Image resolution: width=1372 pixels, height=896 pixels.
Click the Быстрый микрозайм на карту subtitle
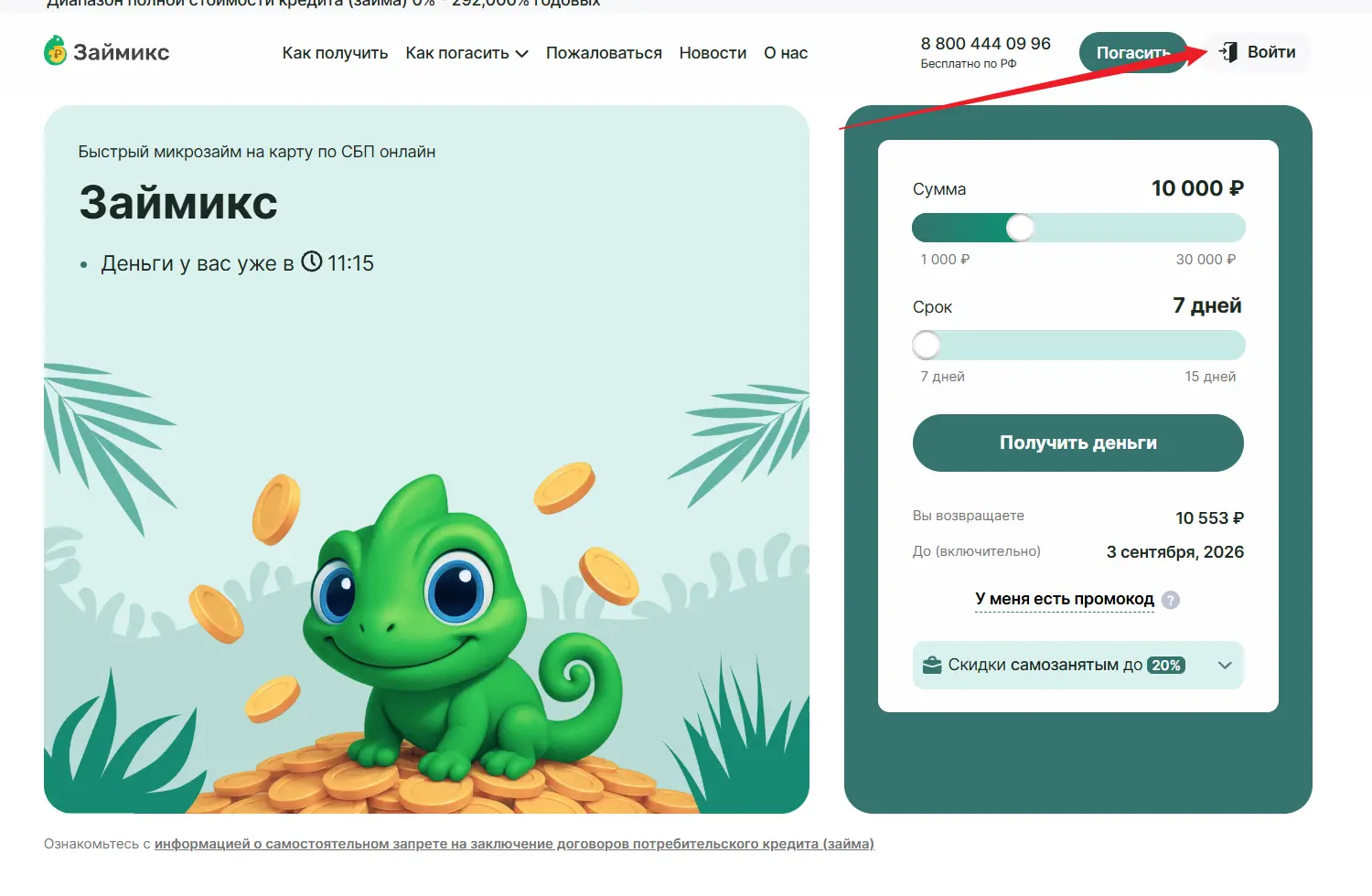[257, 152]
